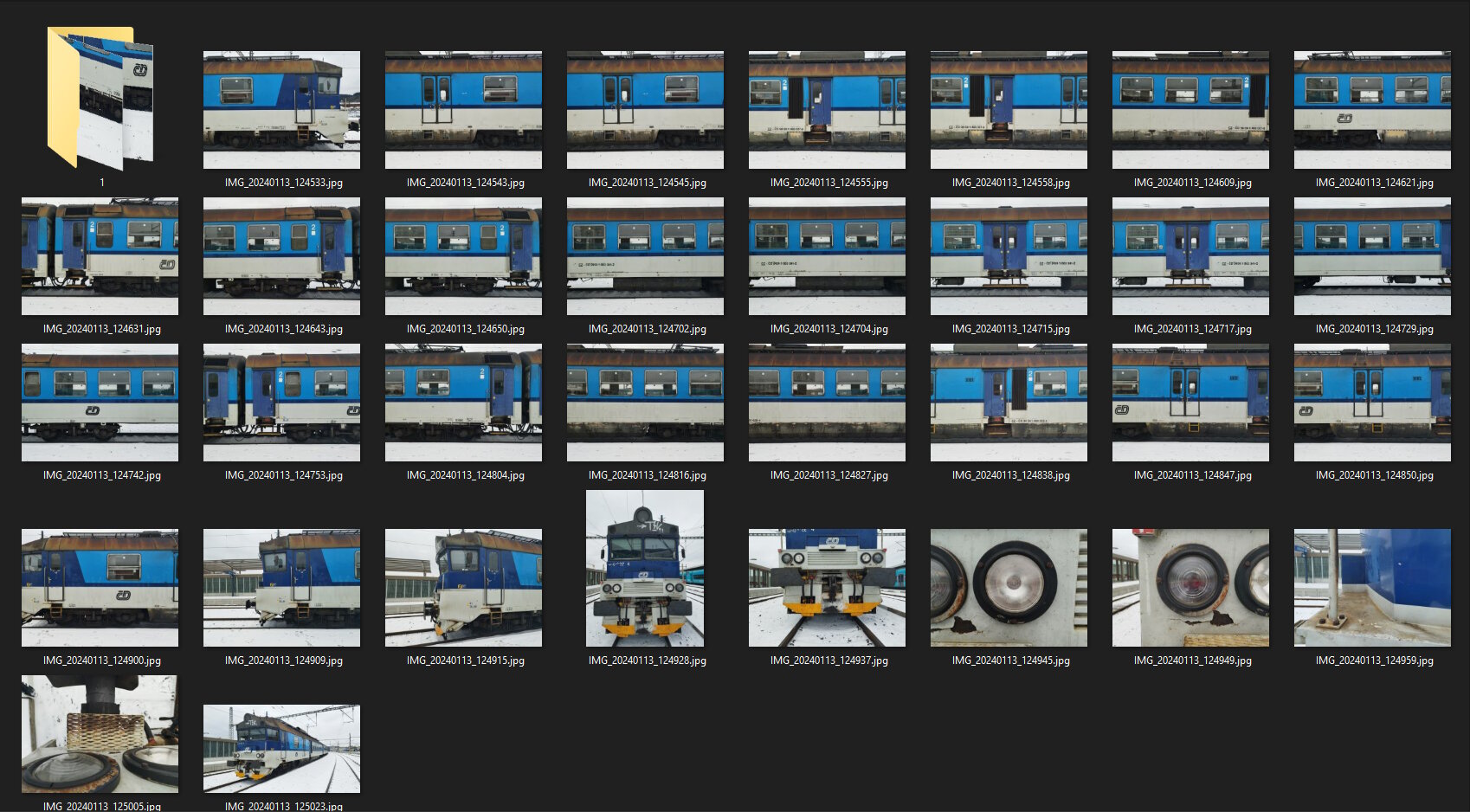Select photo IMG_20240113_124717.jpg

pyautogui.click(x=1190, y=256)
